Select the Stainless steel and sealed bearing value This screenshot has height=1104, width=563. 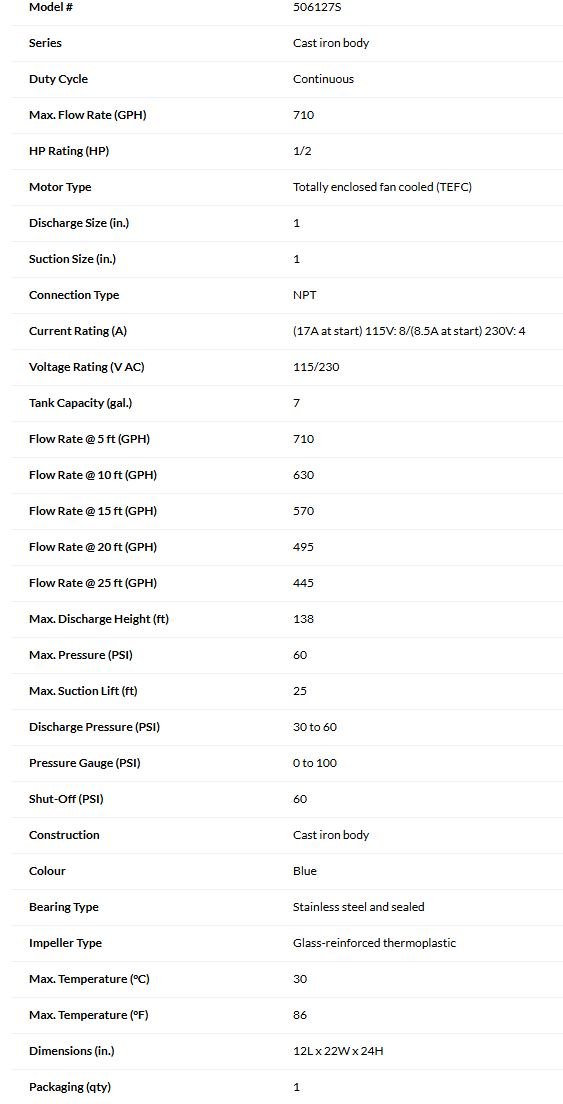[358, 906]
